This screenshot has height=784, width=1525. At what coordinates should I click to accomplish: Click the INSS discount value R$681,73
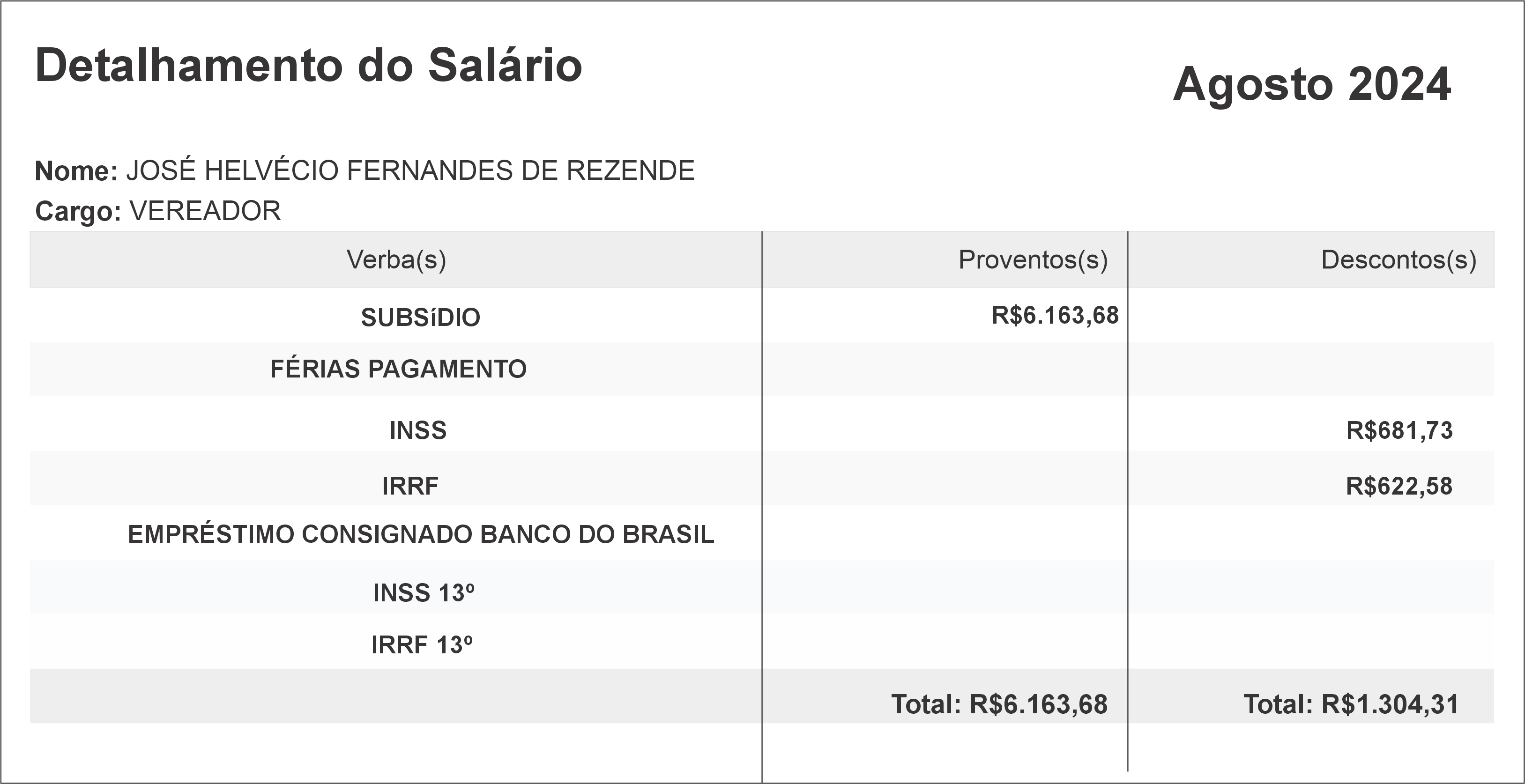(x=1399, y=431)
